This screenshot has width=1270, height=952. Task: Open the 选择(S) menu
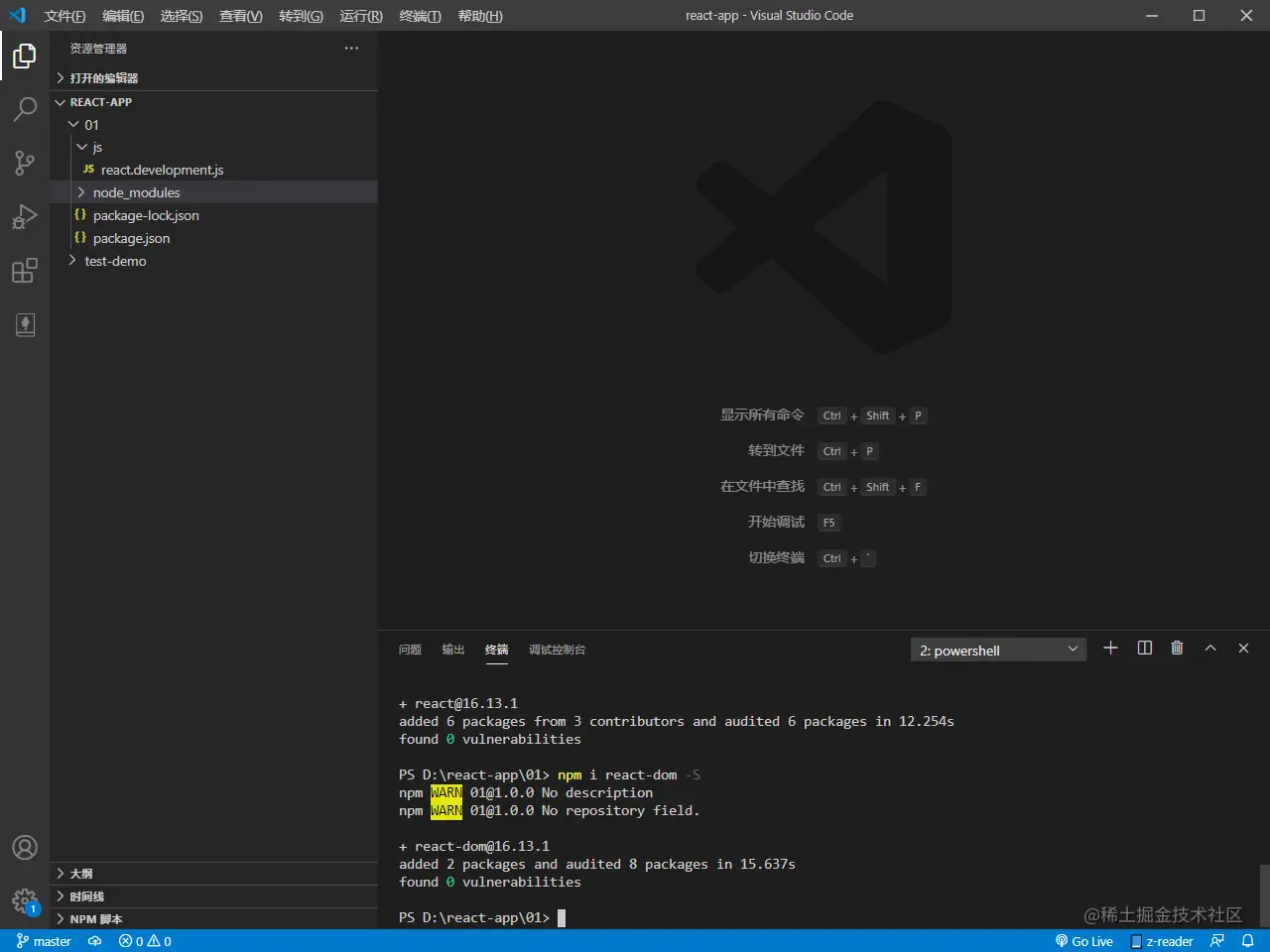point(182,16)
